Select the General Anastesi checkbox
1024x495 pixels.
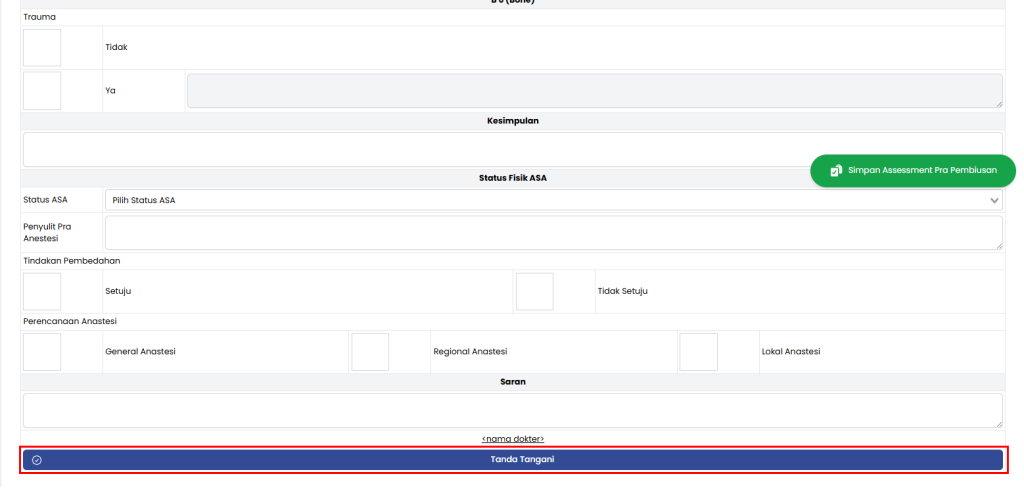42,352
